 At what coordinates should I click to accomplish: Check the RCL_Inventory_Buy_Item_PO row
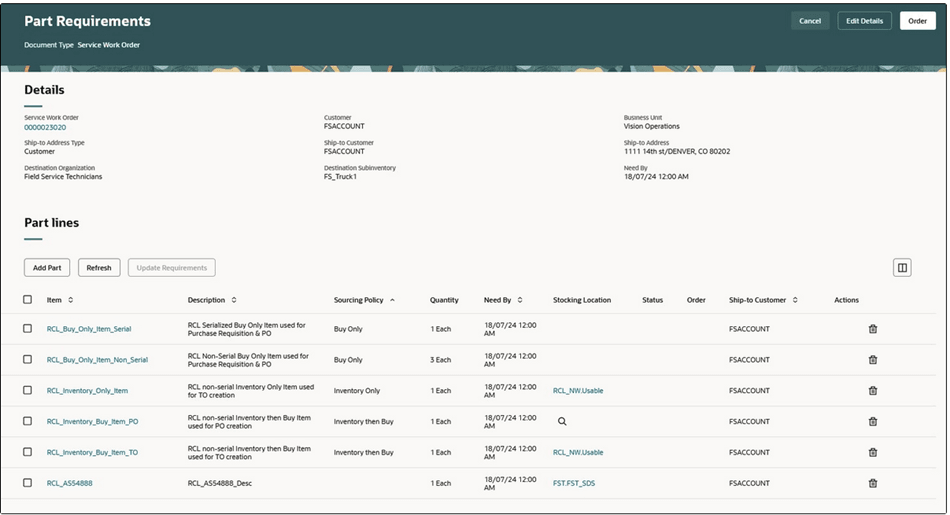click(x=27, y=421)
